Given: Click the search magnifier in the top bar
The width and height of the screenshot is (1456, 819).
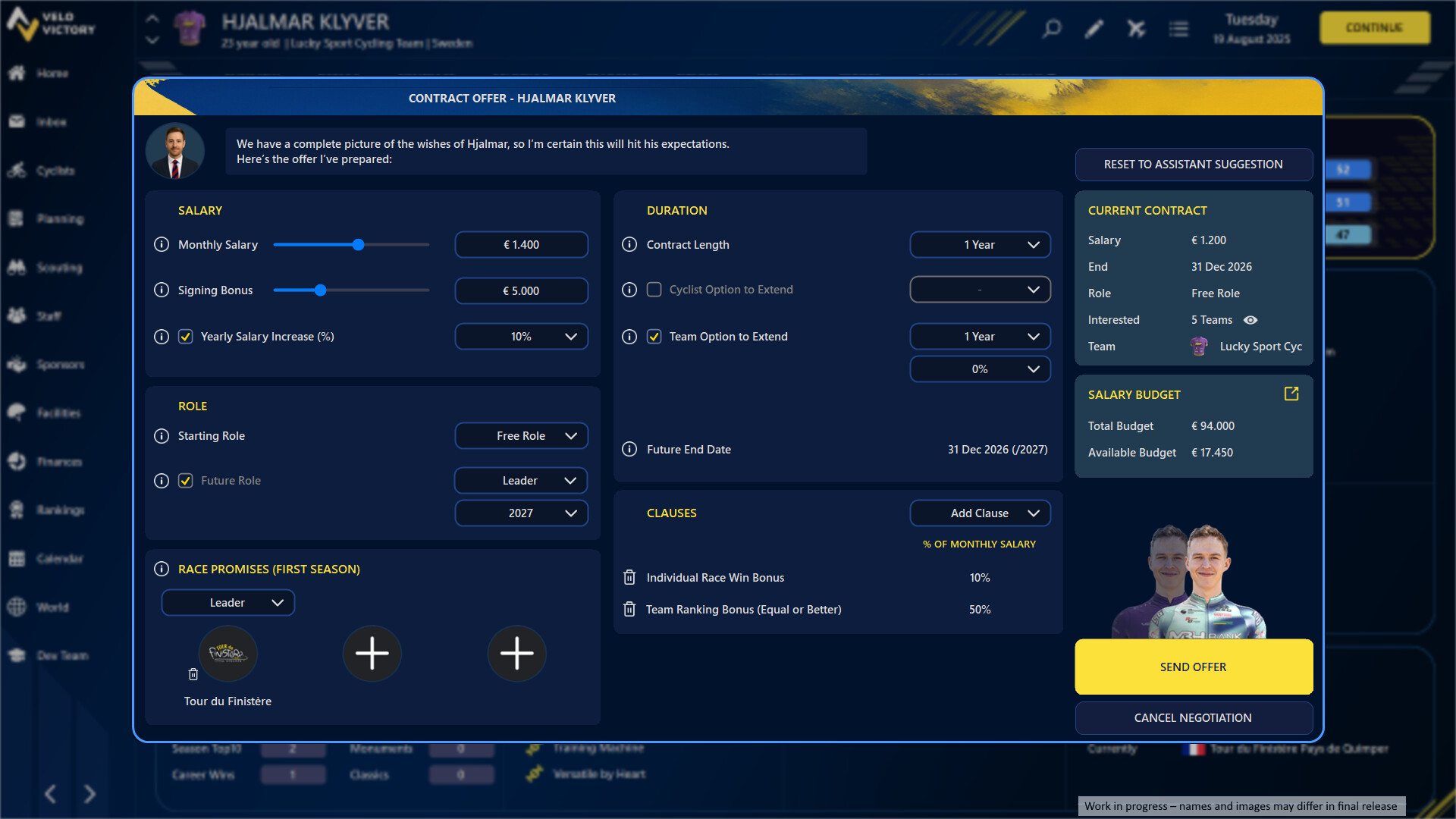Looking at the screenshot, I should (x=1051, y=29).
